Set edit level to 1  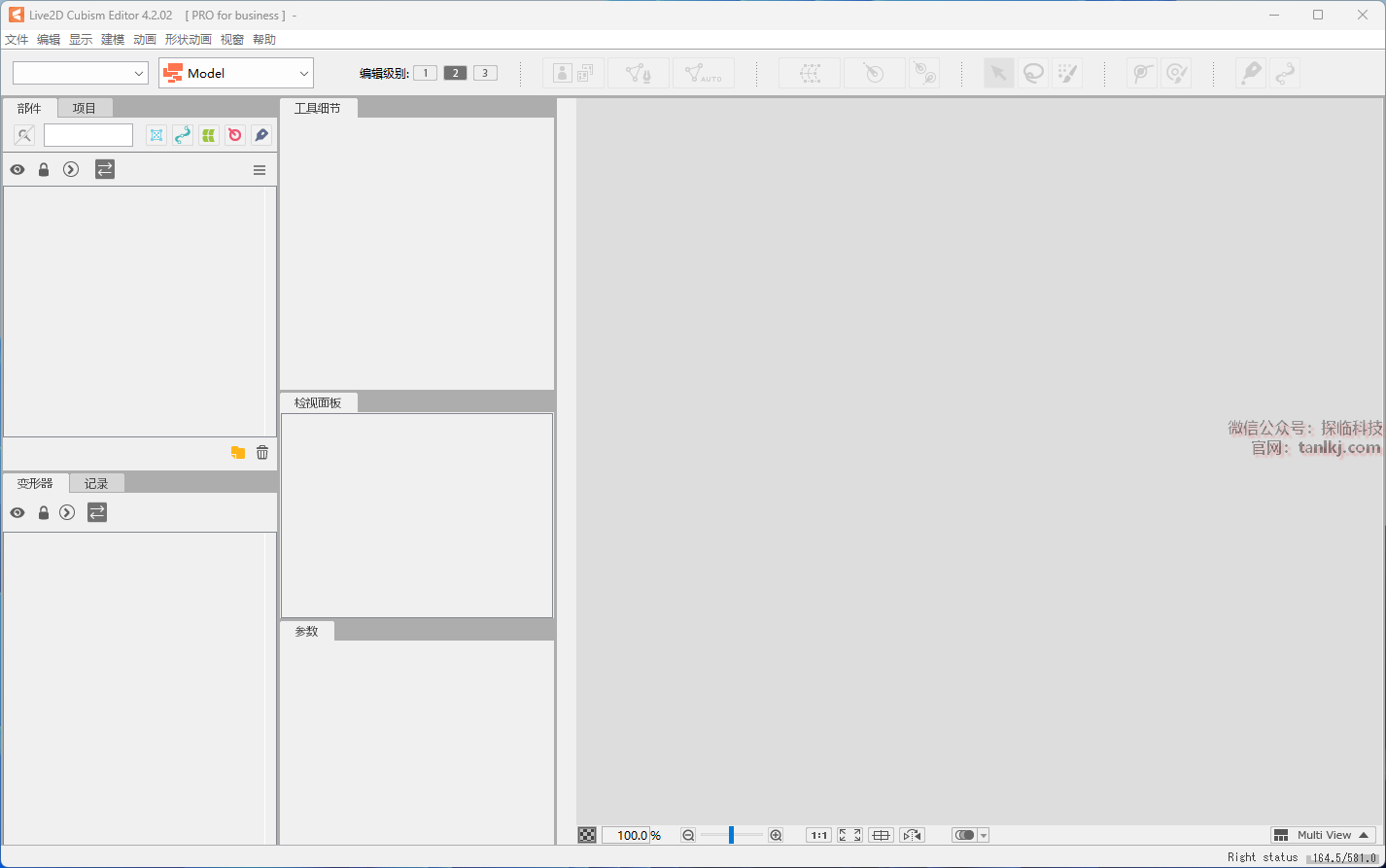coord(425,73)
